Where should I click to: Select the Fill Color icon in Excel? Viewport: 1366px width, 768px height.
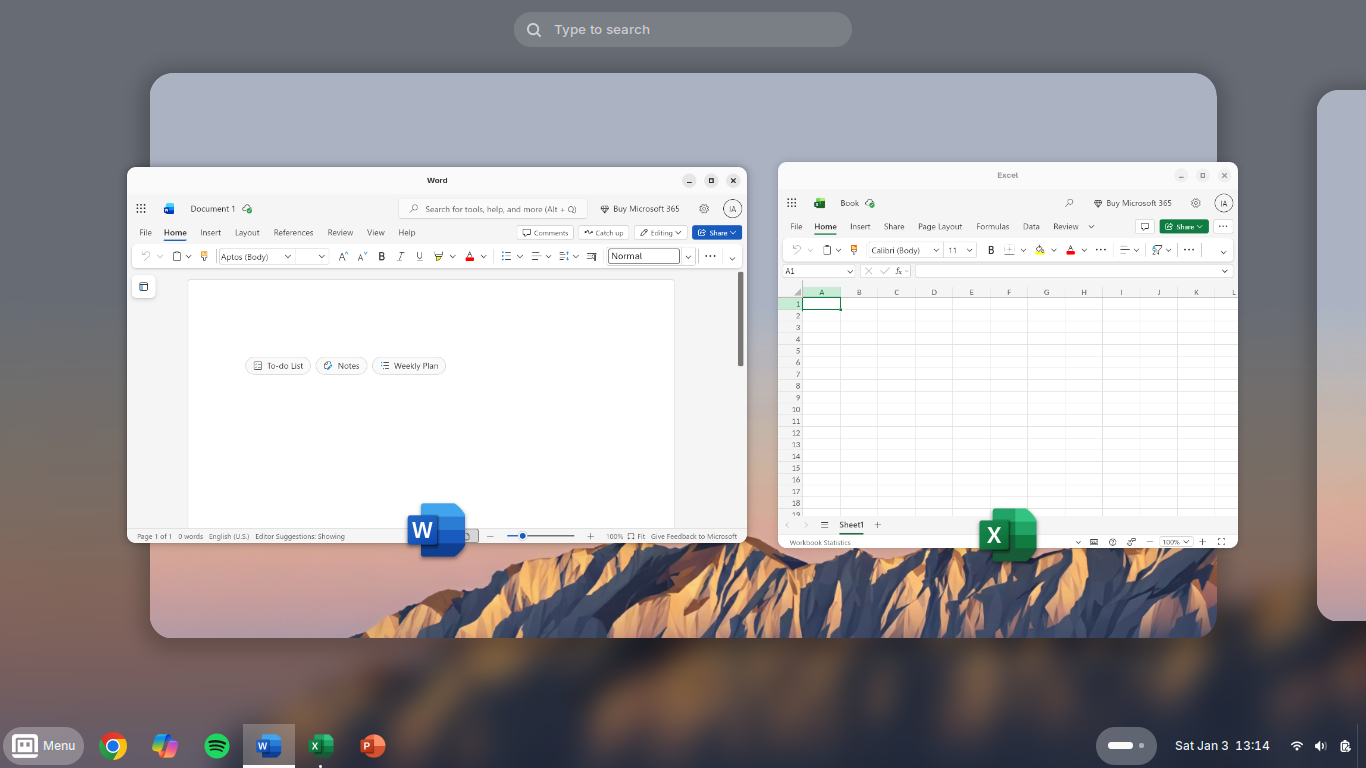(1038, 249)
